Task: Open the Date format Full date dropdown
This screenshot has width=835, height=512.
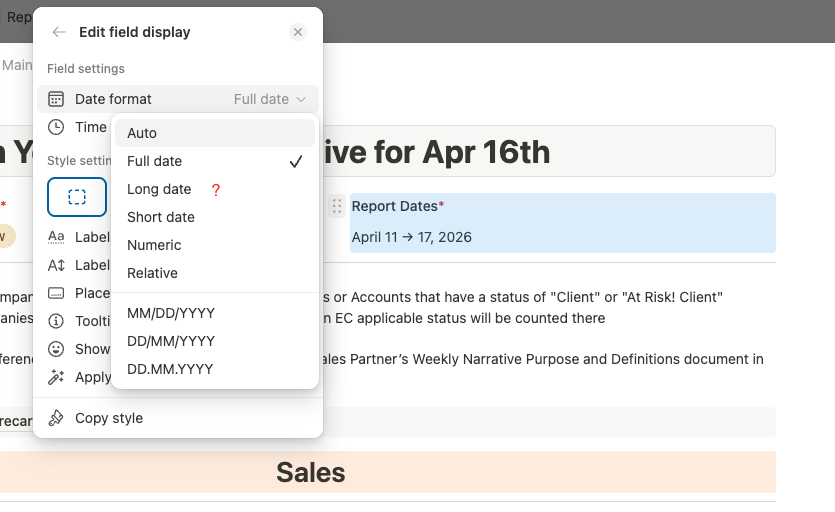Action: point(269,99)
